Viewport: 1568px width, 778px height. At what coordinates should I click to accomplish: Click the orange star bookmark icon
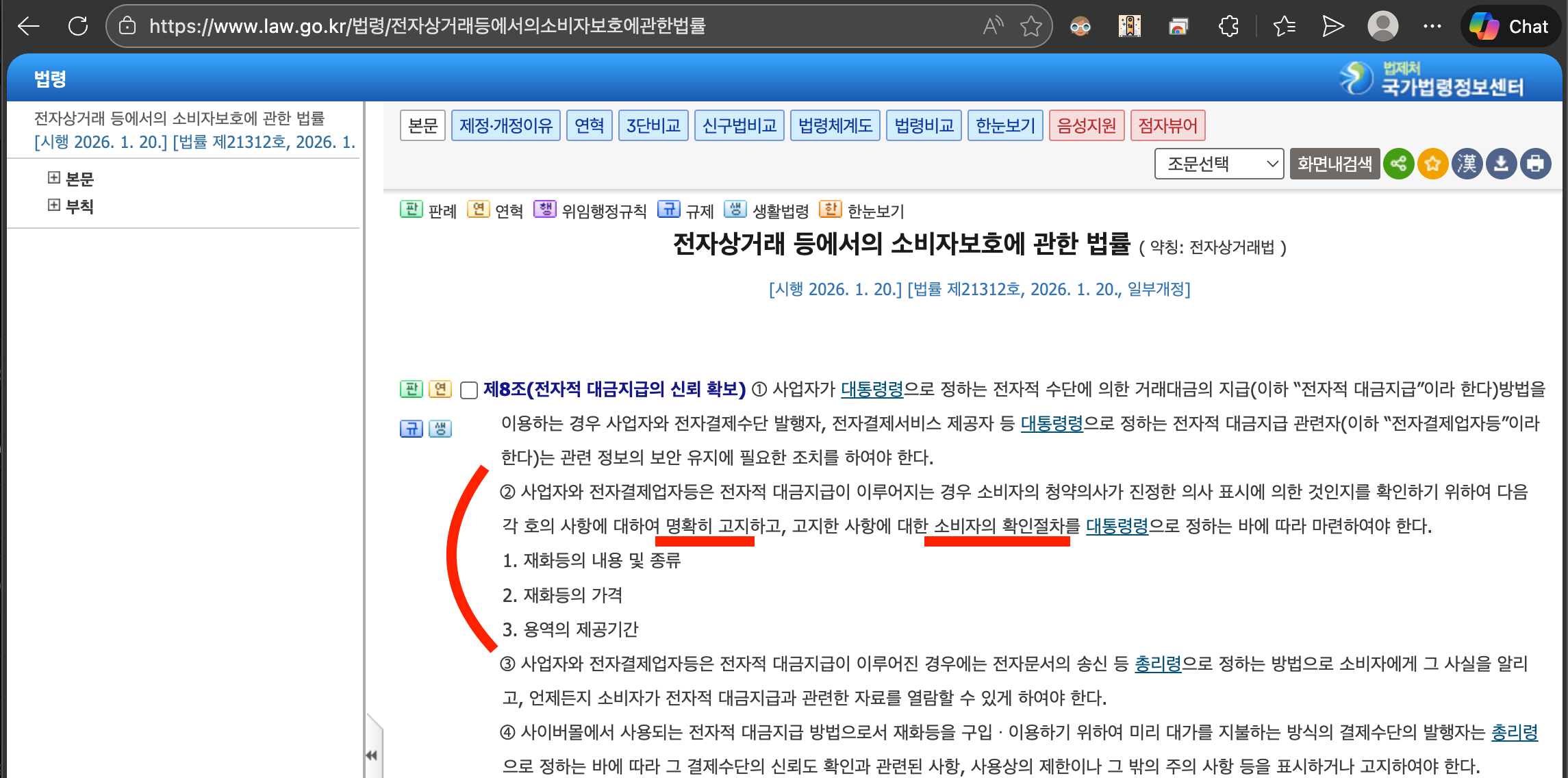click(x=1432, y=164)
